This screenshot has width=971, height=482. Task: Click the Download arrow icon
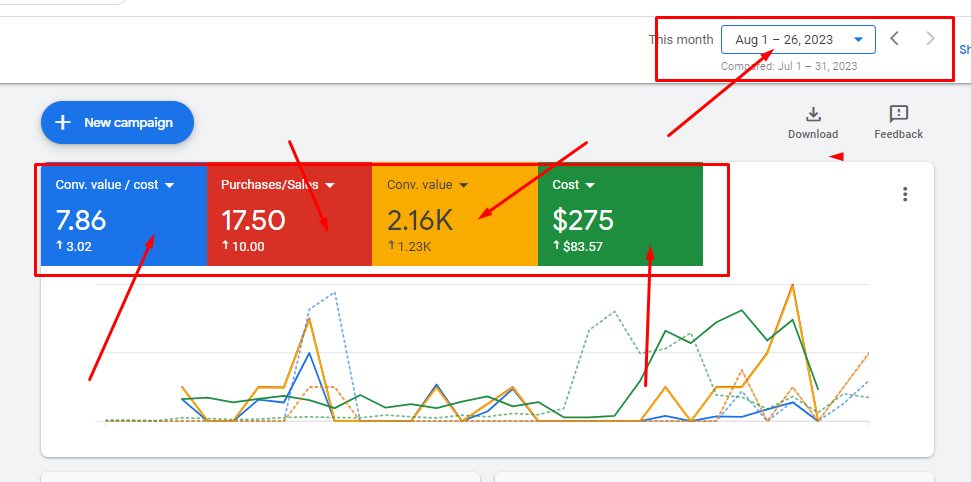813,114
